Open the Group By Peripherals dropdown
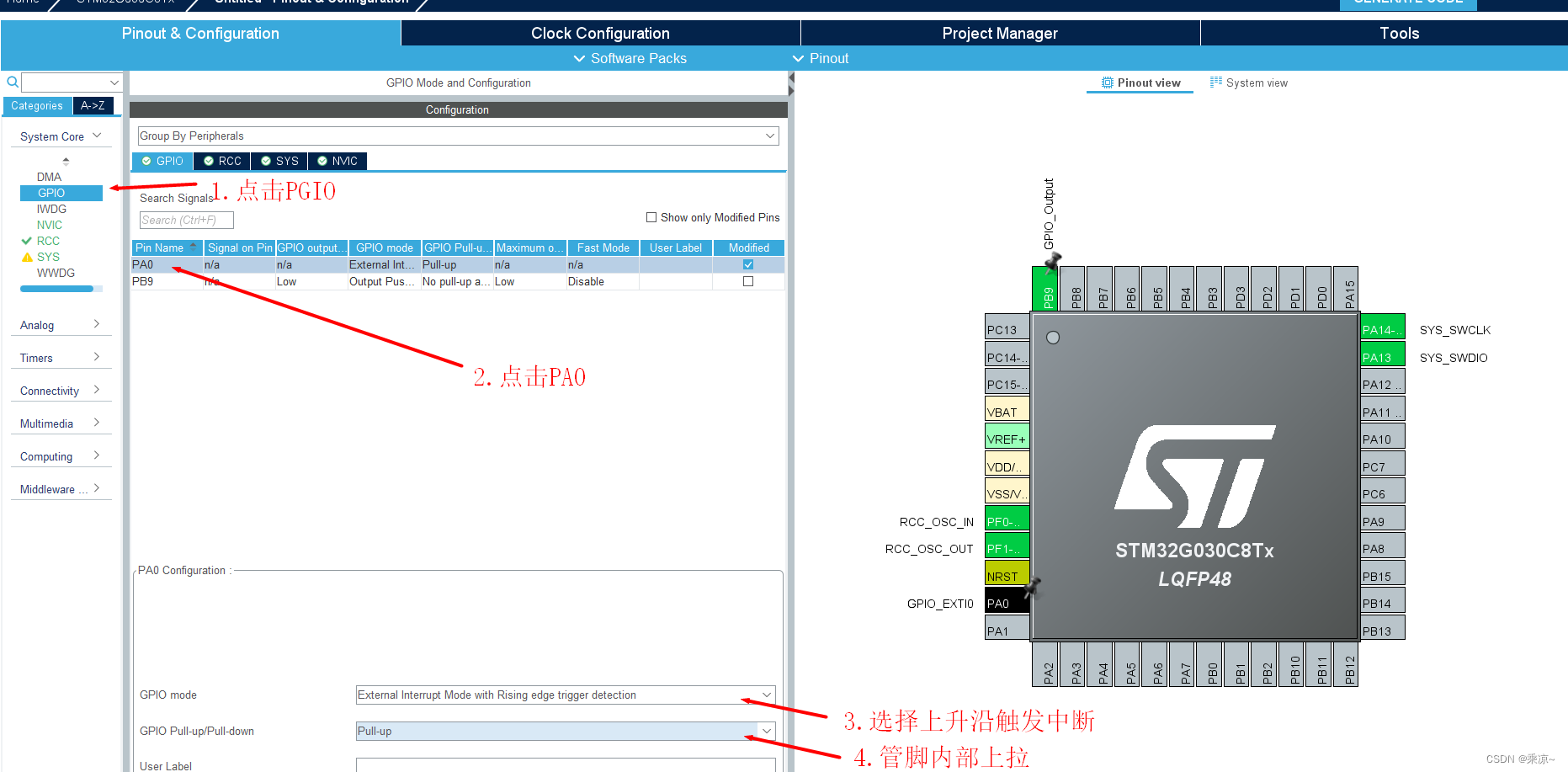Screen dimensions: 1568x772 (x=458, y=136)
